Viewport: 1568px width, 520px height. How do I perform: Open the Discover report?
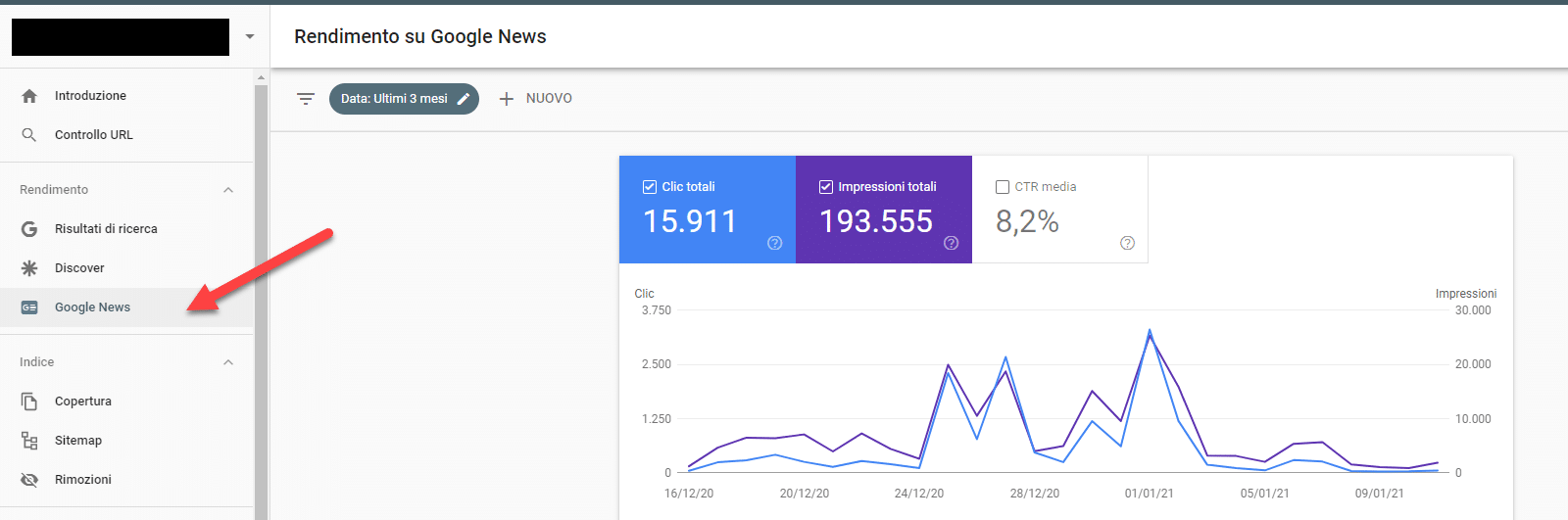pyautogui.click(x=126, y=268)
